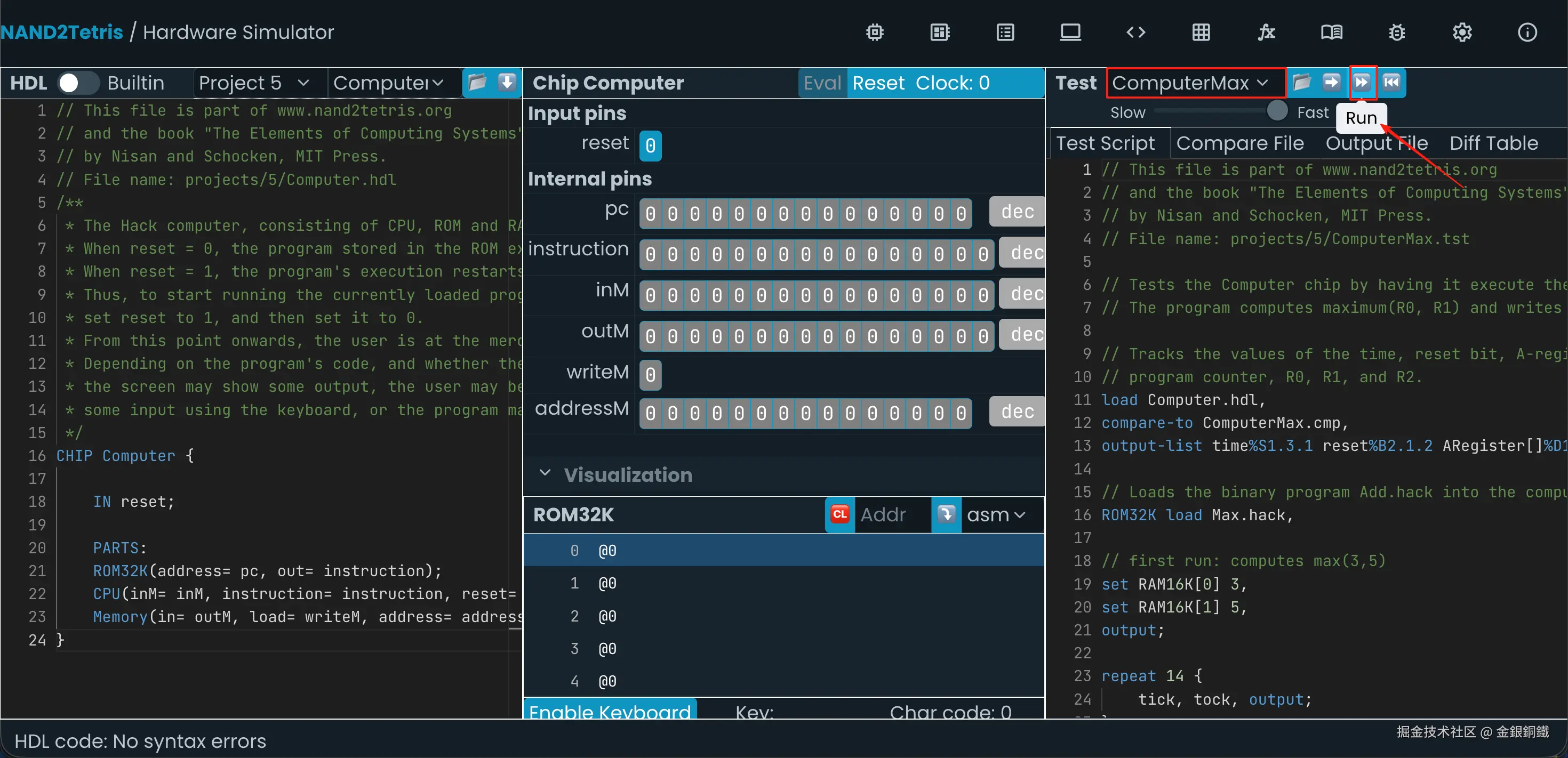Click the single-step test arrow icon
The image size is (1568, 758).
pos(1331,82)
